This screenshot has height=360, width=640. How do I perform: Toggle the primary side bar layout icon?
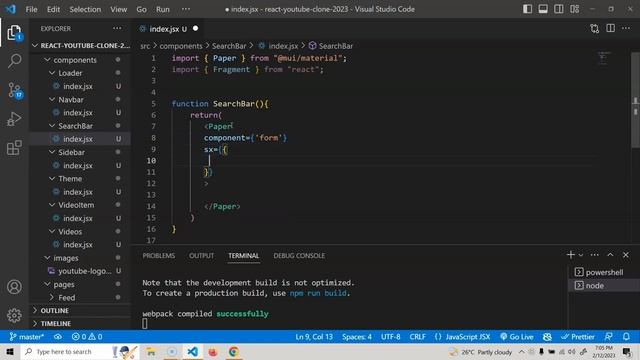(527, 9)
